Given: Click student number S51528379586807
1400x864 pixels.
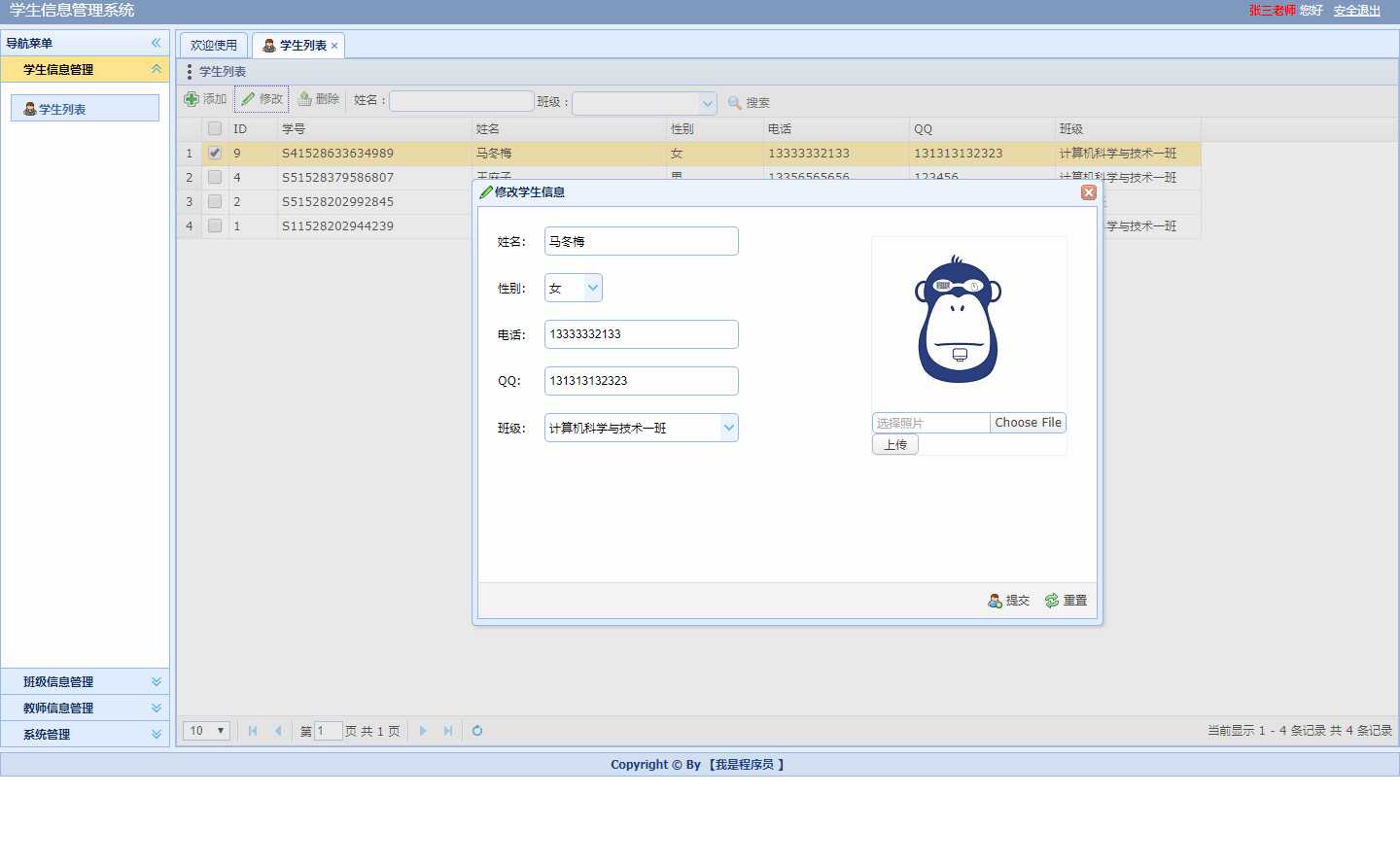Looking at the screenshot, I should click(337, 177).
